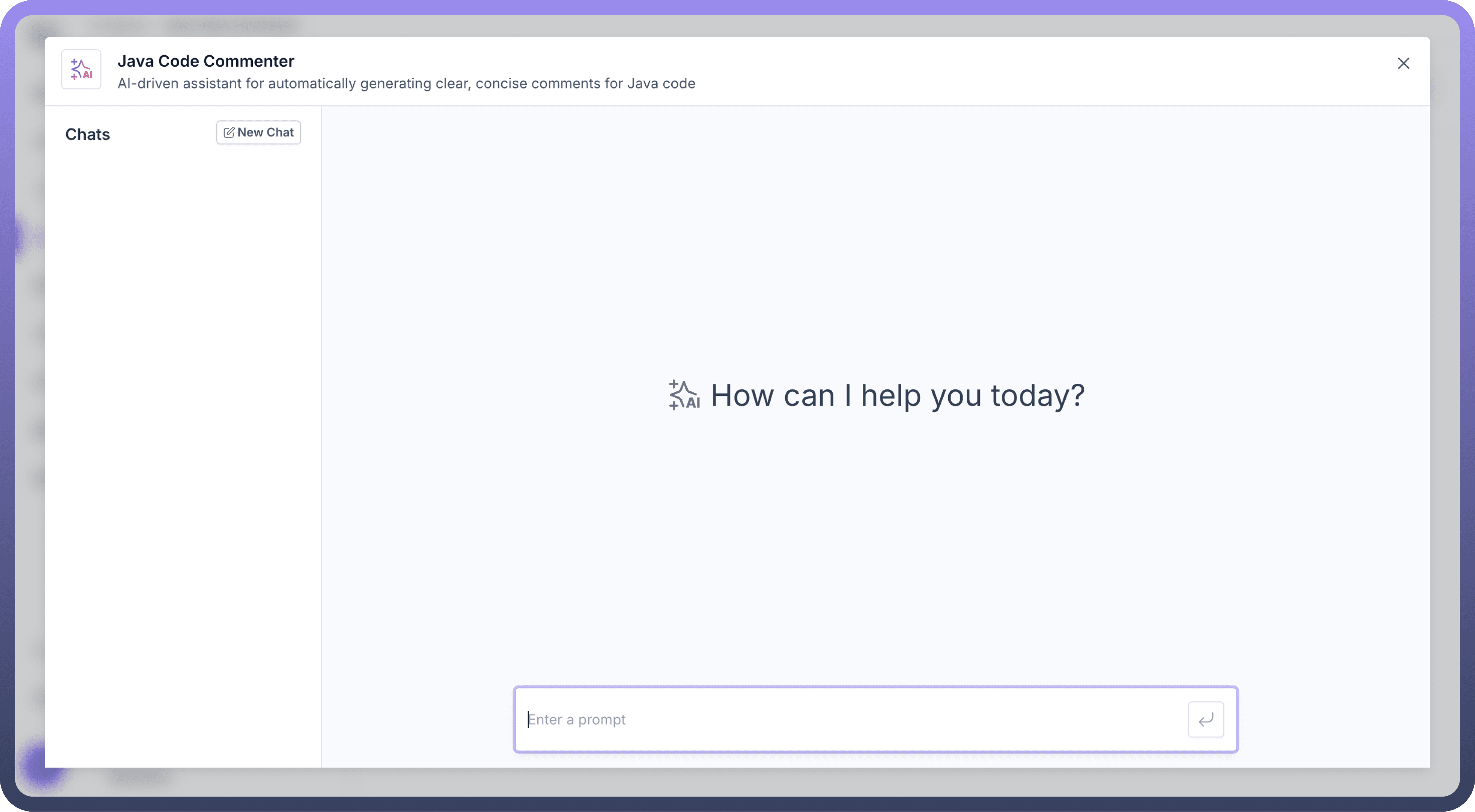Click the Chats sidebar heading

(88, 135)
